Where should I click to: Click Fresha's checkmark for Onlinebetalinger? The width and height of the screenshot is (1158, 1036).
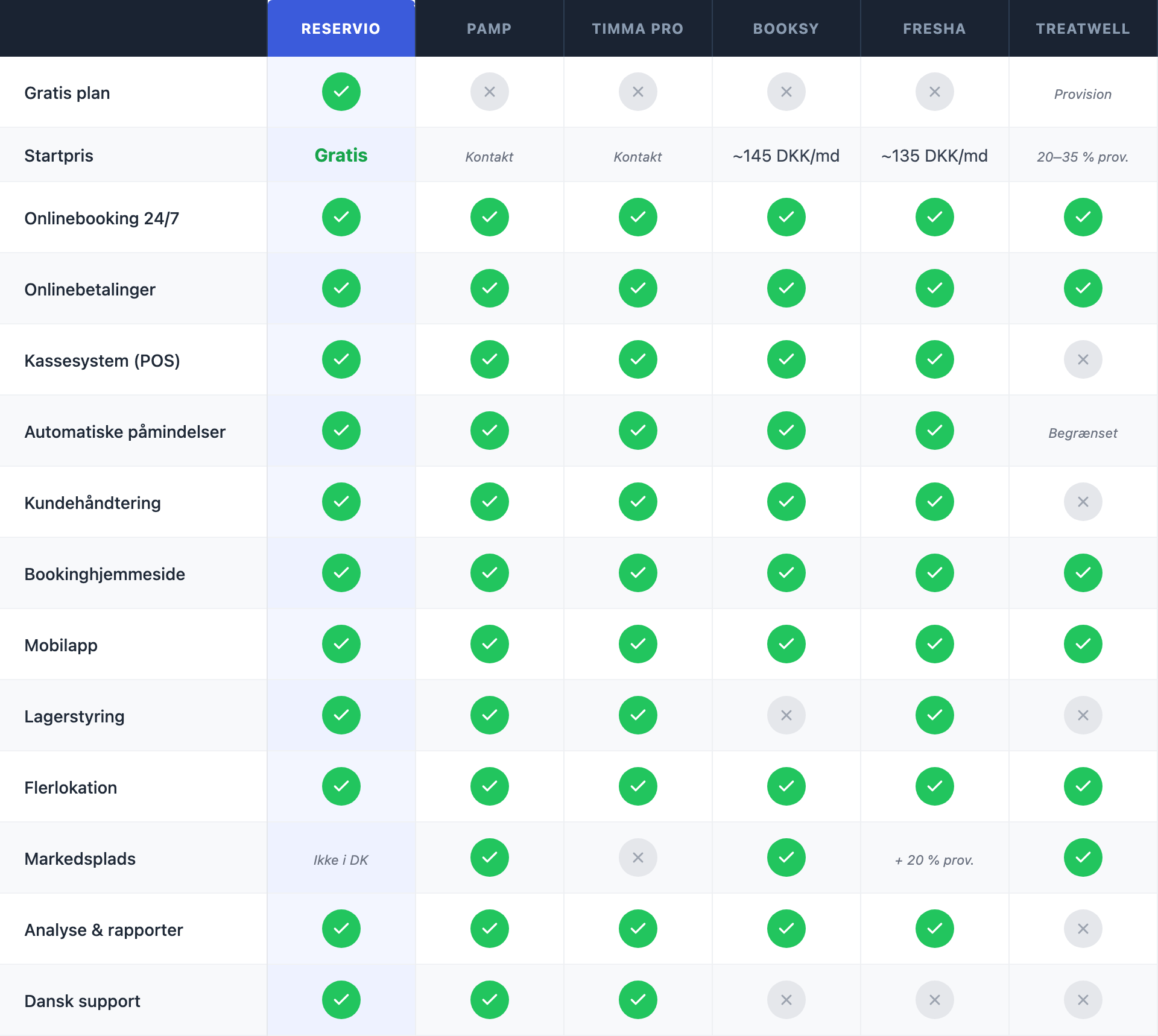(935, 288)
